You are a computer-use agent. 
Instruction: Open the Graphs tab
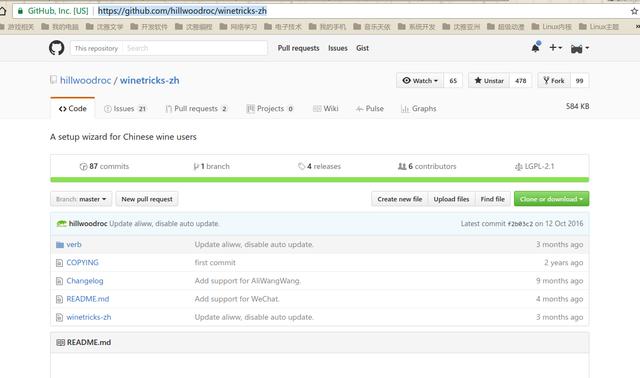coord(419,109)
